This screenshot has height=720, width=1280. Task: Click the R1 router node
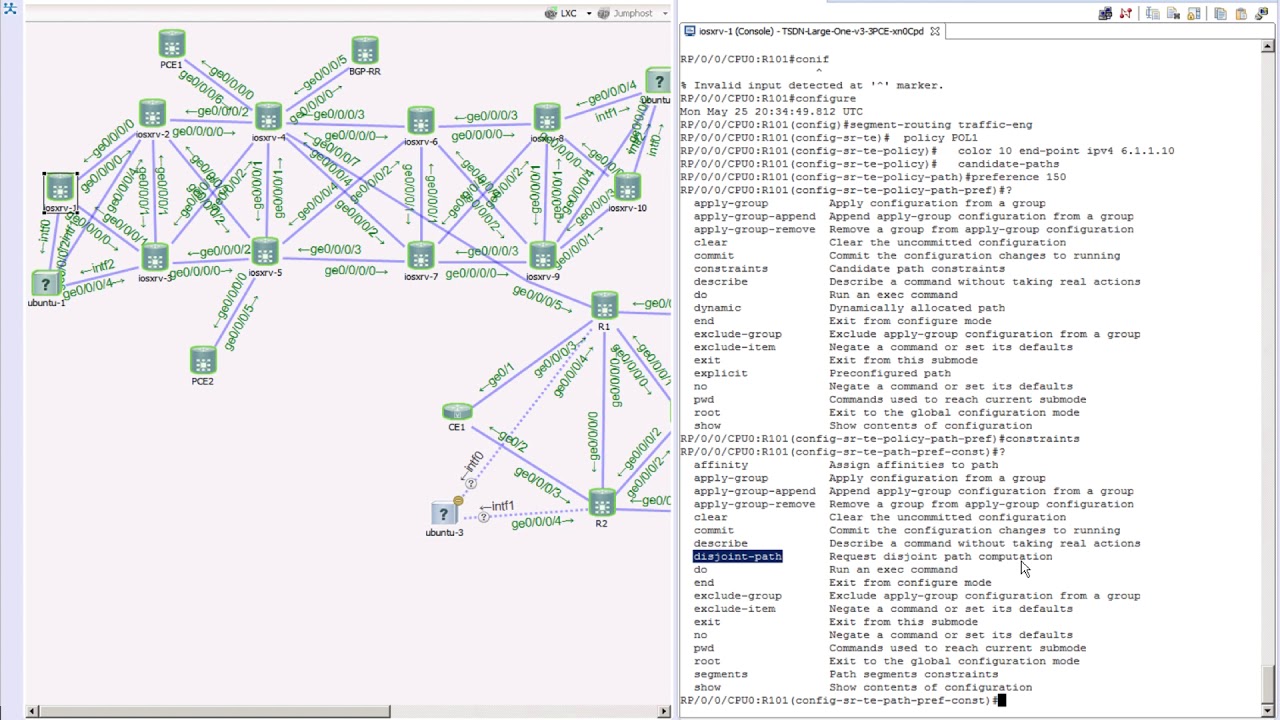(604, 306)
